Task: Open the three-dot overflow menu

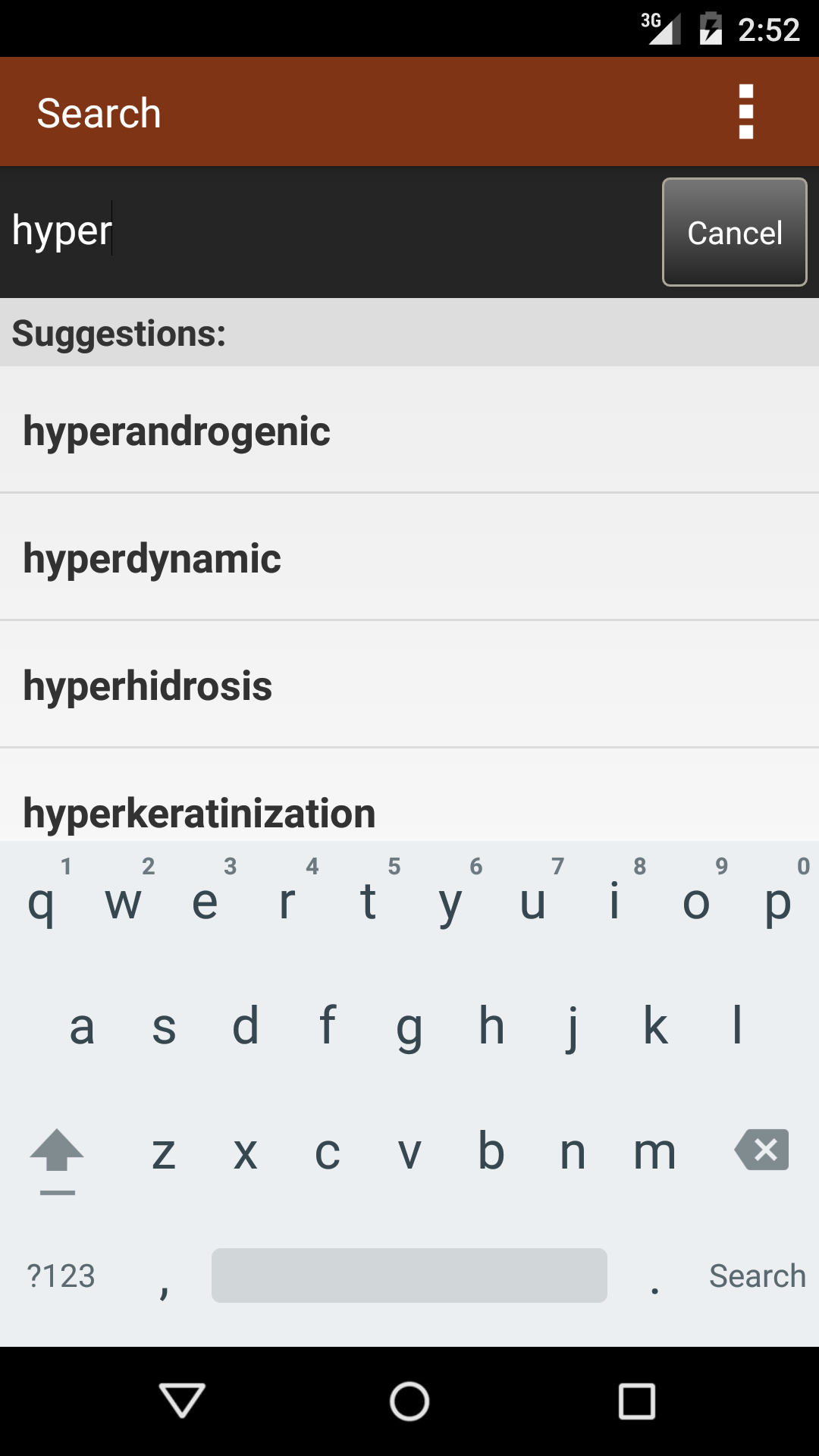Action: [745, 112]
